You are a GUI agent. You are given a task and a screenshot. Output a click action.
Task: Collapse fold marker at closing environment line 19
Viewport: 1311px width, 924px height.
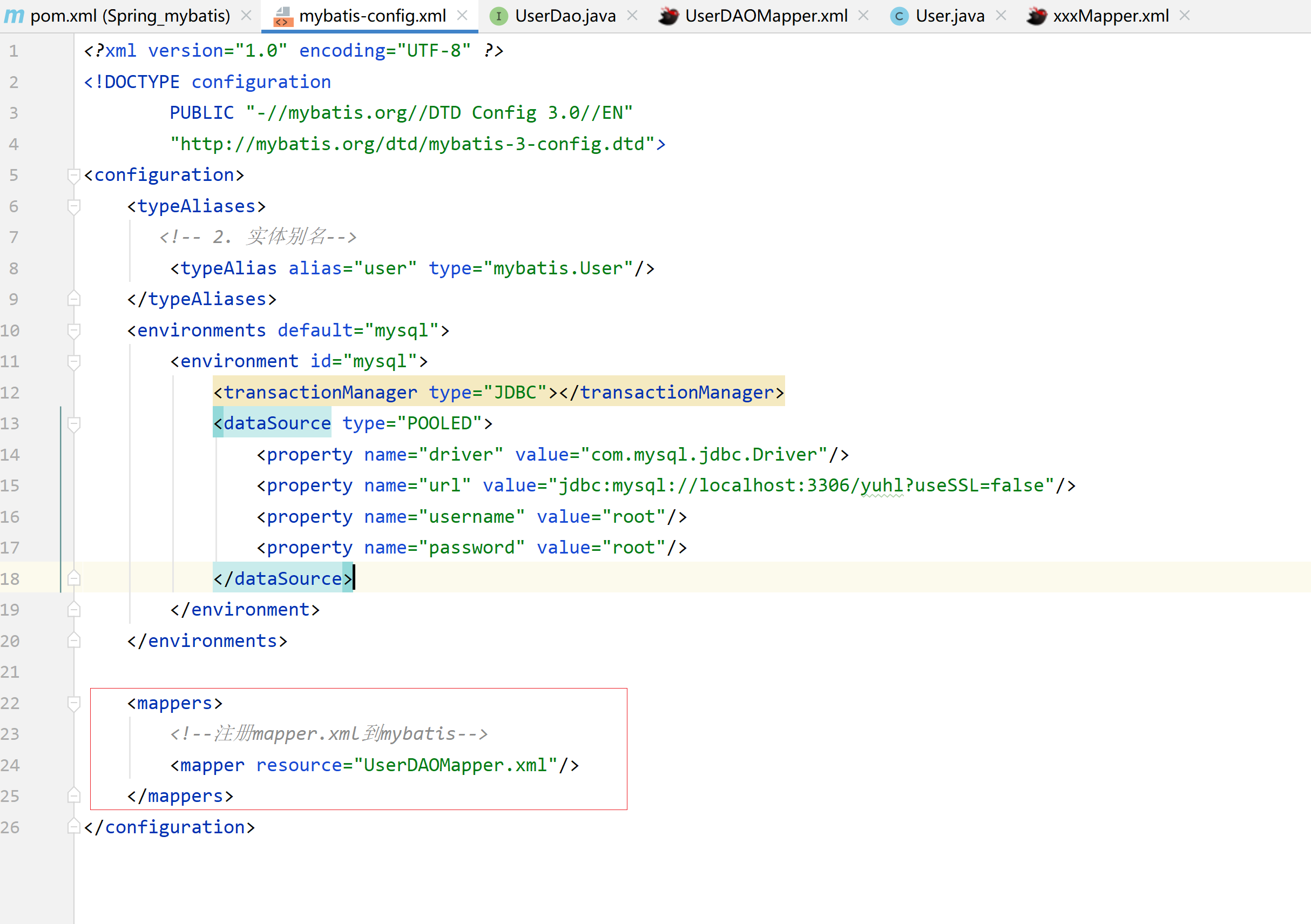(73, 610)
